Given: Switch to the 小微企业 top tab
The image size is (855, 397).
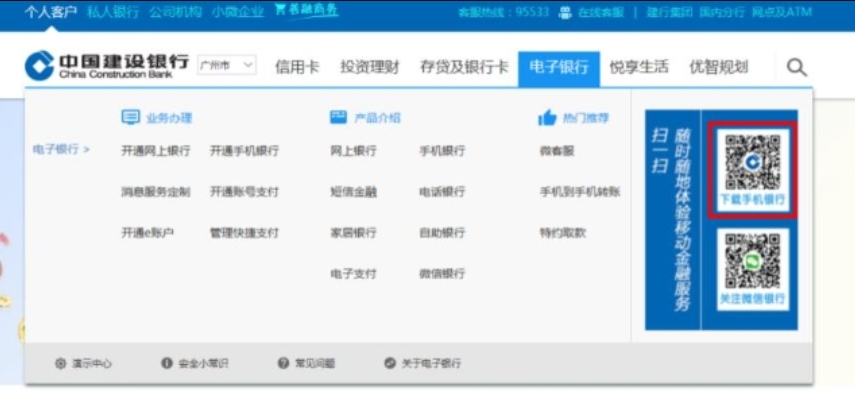Looking at the screenshot, I should (238, 12).
